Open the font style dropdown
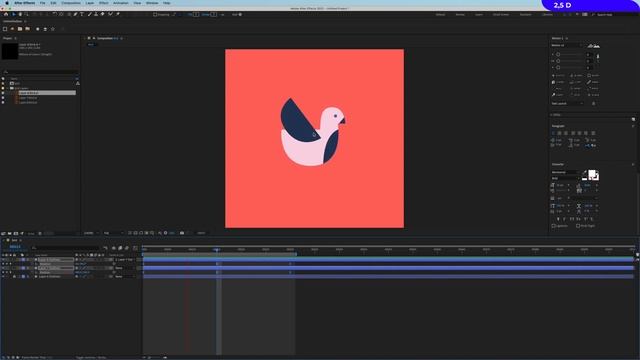The height and width of the screenshot is (360, 640). tap(565, 178)
